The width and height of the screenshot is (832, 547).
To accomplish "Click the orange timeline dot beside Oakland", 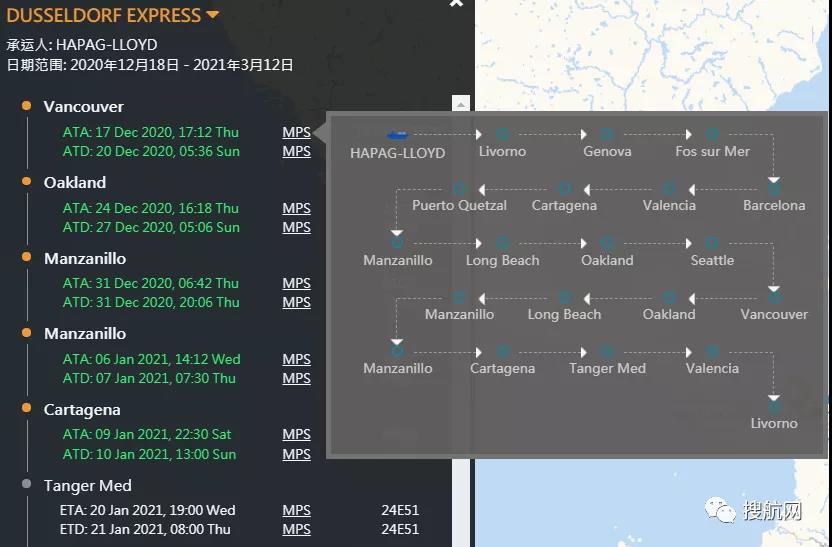I will tap(26, 182).
